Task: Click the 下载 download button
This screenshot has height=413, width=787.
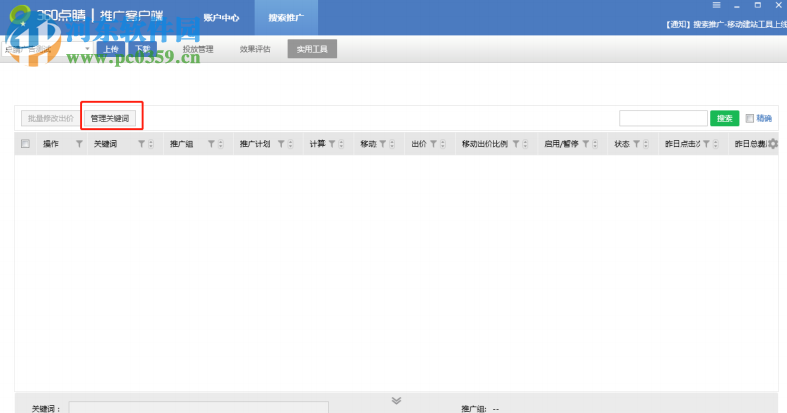Action: [143, 49]
